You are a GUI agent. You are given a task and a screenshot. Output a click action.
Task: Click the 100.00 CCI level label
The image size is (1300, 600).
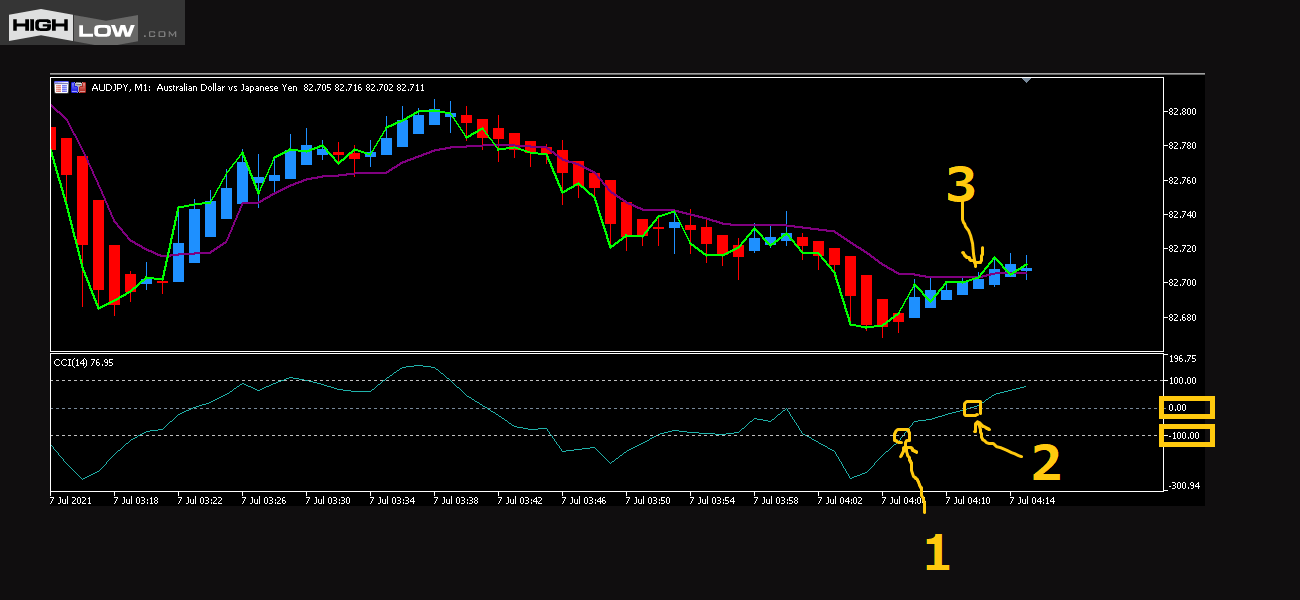[x=1183, y=381]
